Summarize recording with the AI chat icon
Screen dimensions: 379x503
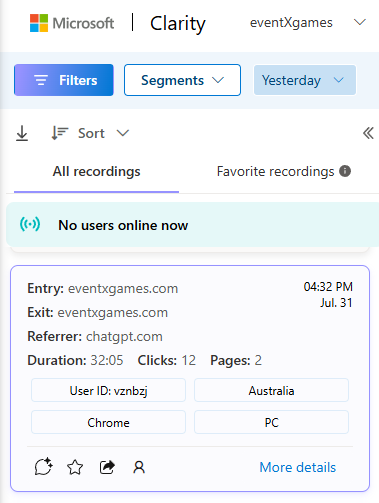click(x=43, y=466)
